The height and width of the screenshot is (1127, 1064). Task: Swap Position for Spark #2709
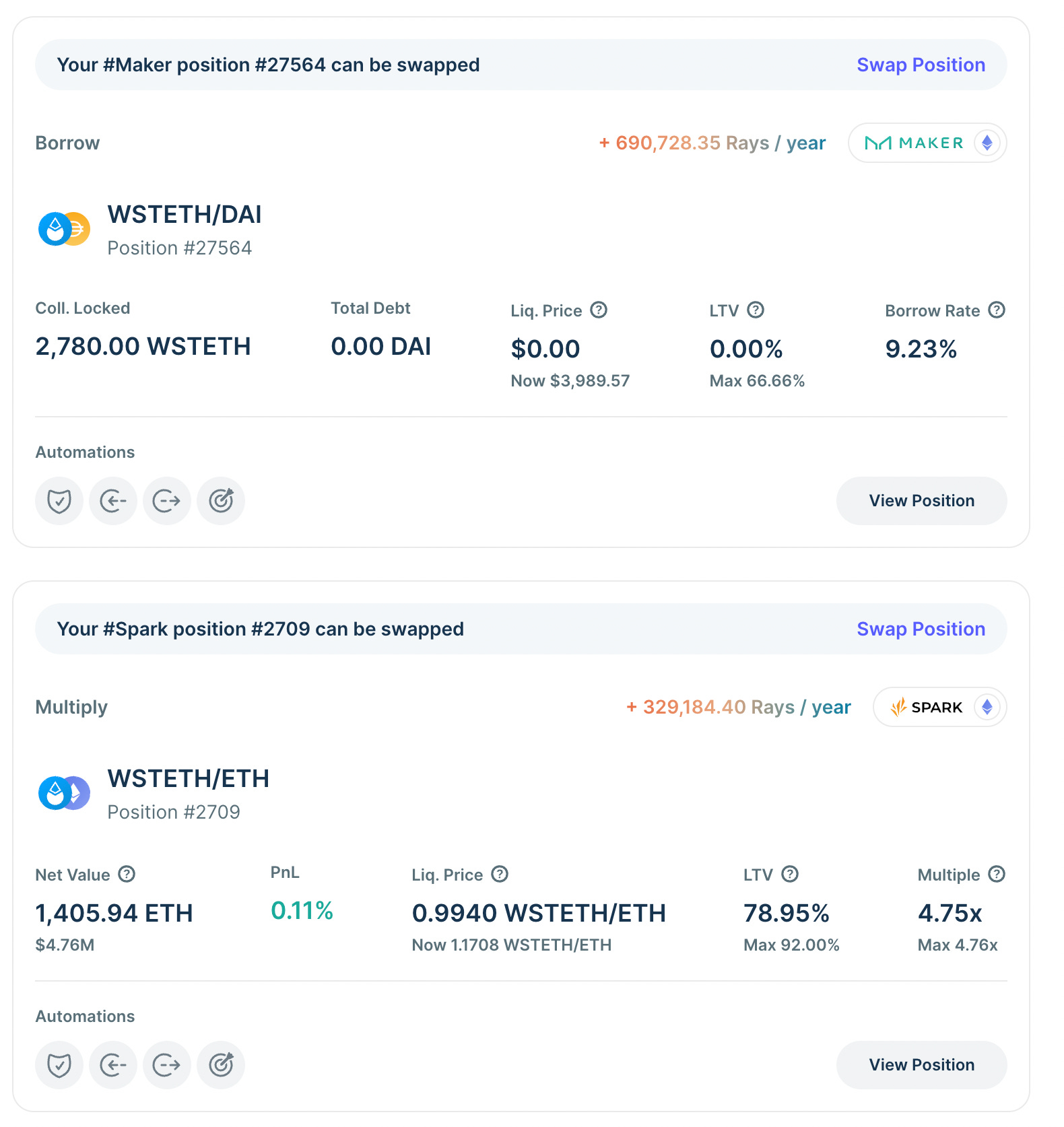tap(921, 629)
